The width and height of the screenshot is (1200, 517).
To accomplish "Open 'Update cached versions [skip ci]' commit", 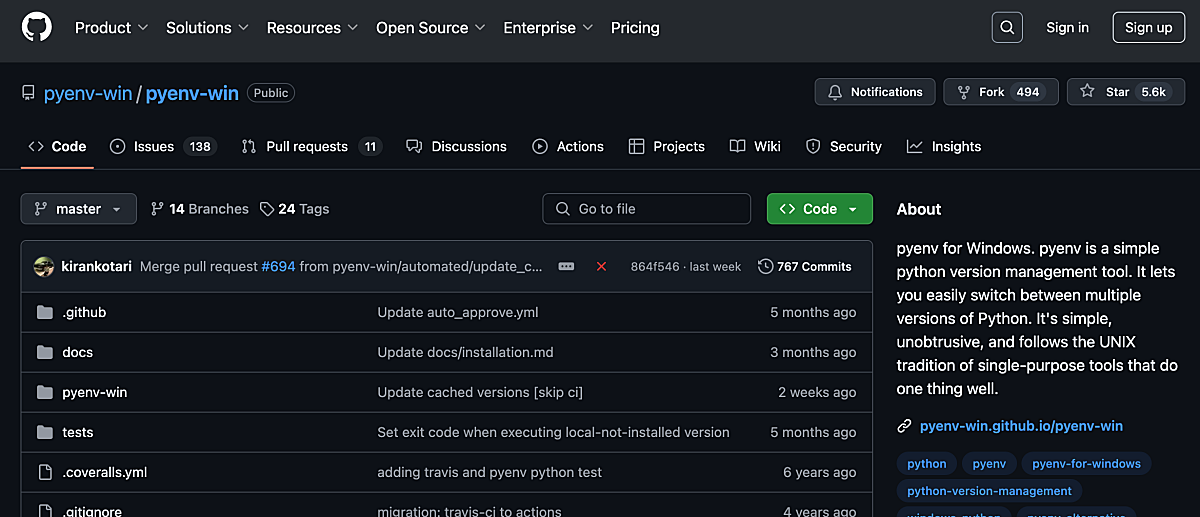I will point(480,392).
